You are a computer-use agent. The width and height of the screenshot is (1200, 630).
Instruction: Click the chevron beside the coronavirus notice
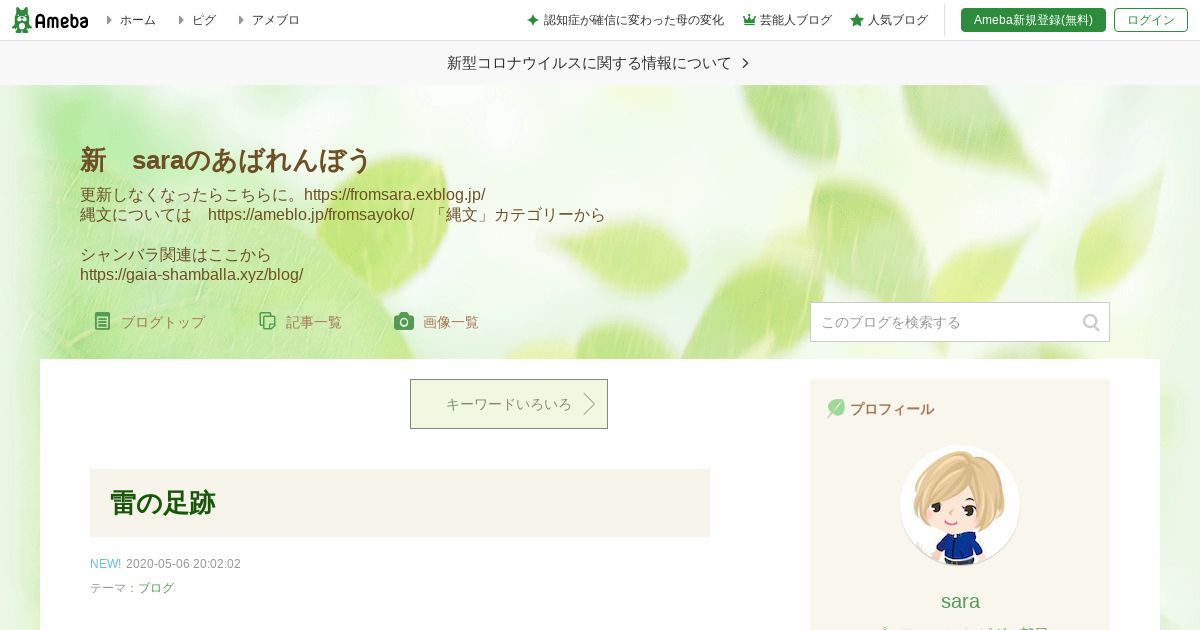click(x=745, y=63)
